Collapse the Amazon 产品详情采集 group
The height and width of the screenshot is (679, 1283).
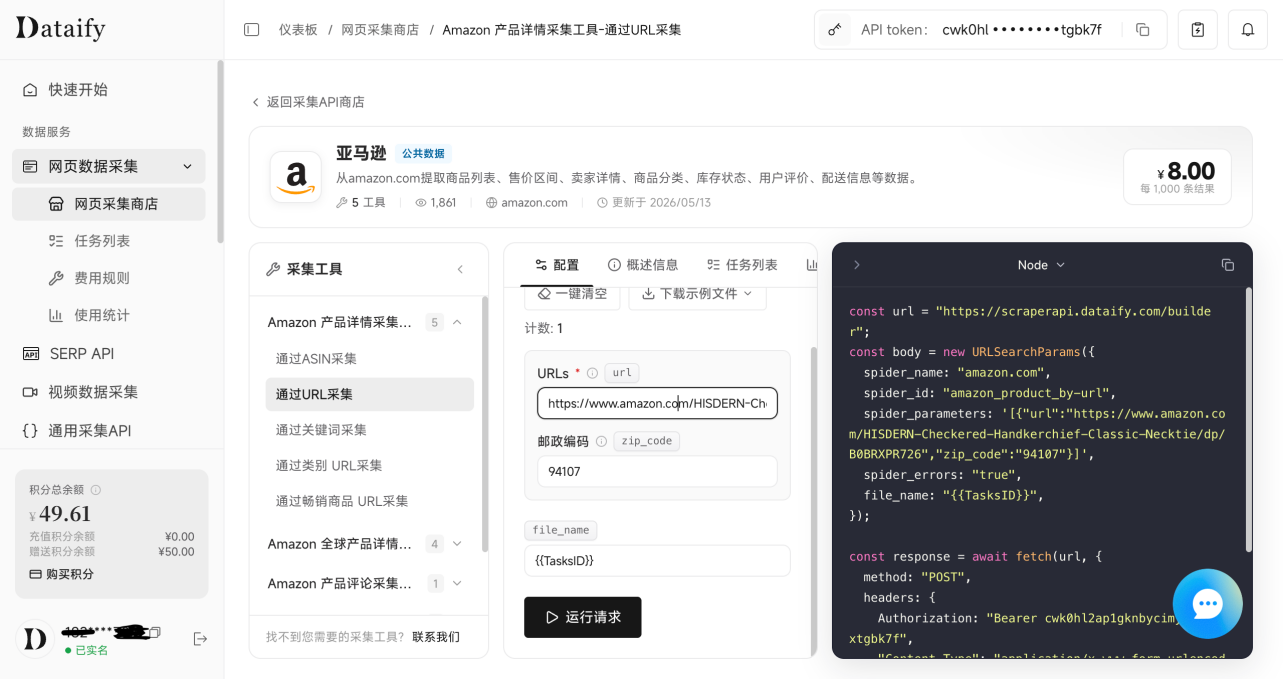[x=457, y=322]
